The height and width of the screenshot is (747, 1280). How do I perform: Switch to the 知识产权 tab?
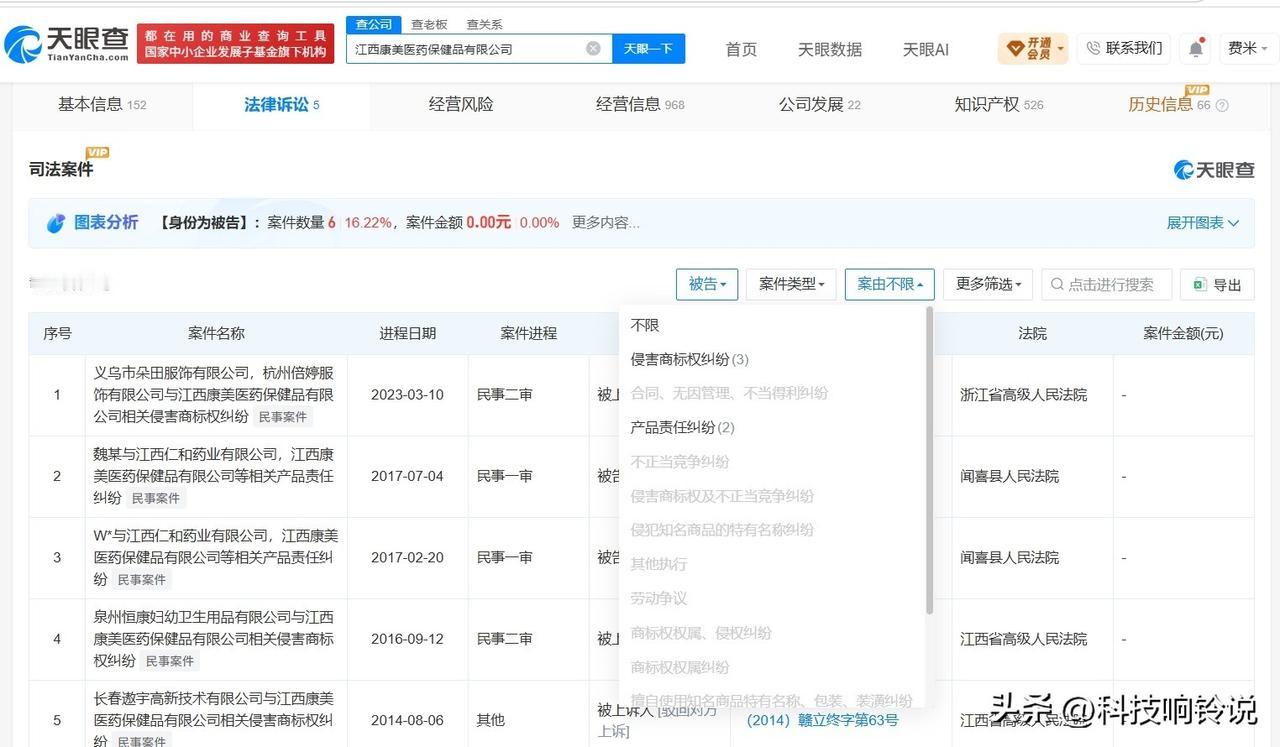tap(998, 105)
